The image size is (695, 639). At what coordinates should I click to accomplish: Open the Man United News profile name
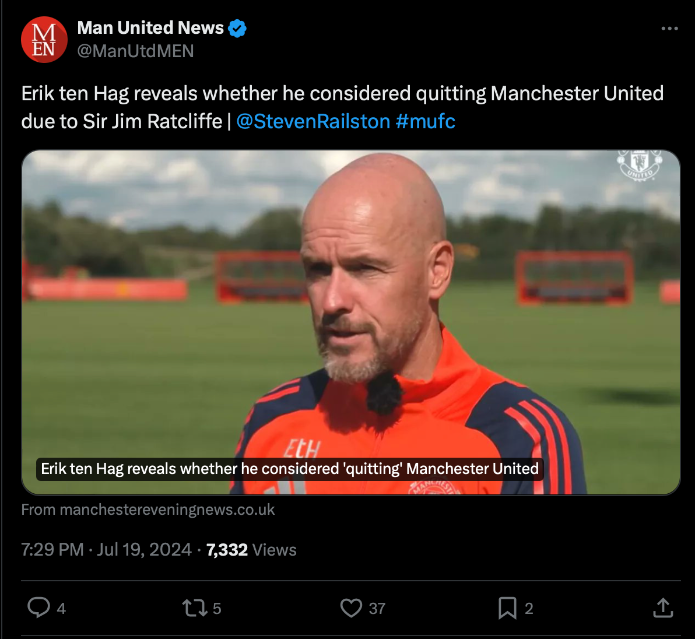(x=150, y=28)
